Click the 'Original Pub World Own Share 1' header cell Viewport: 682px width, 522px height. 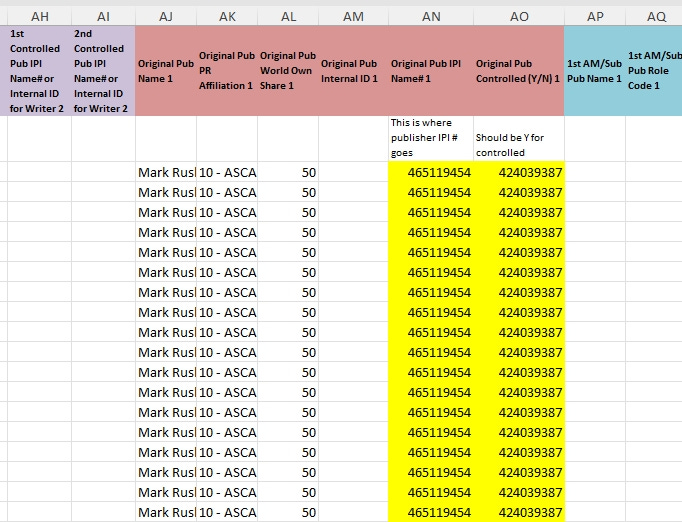tap(288, 71)
